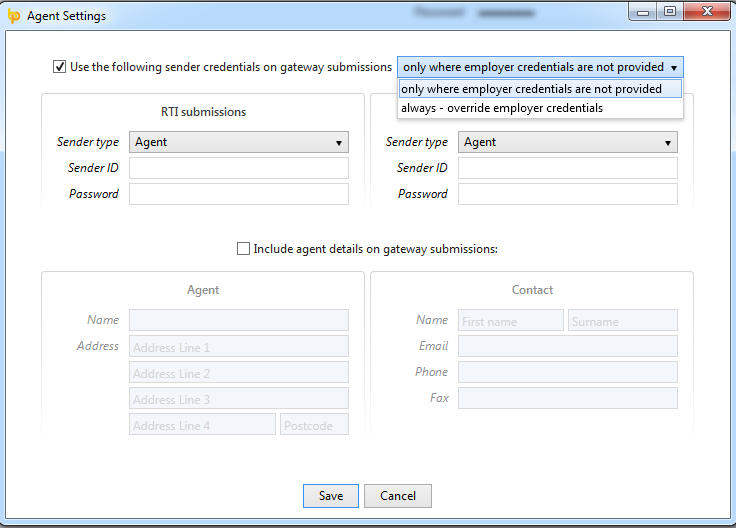The image size is (736, 528).
Task: Click the Address Line 2 field
Action: click(x=239, y=372)
